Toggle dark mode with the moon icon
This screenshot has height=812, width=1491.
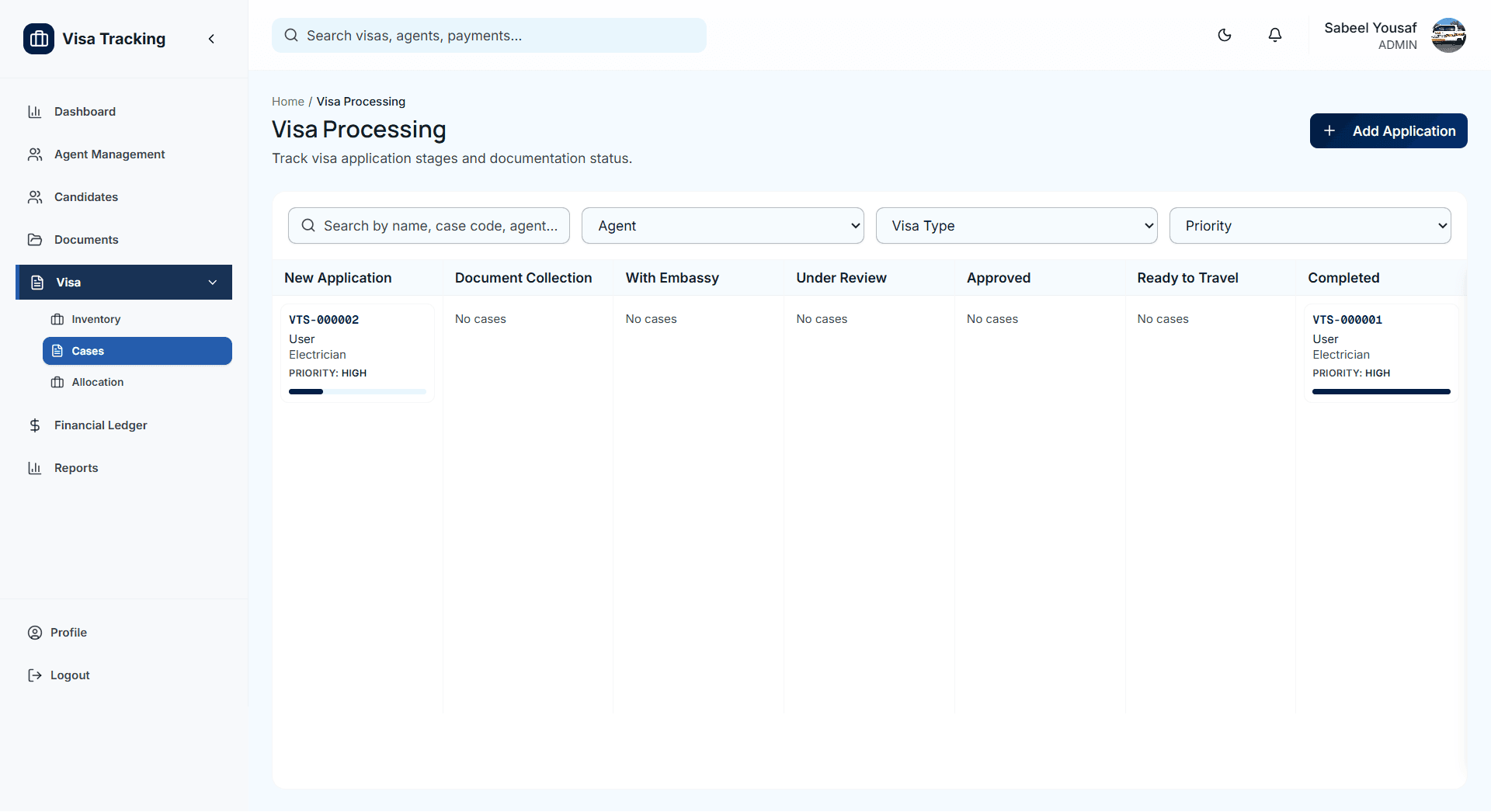pos(1225,35)
